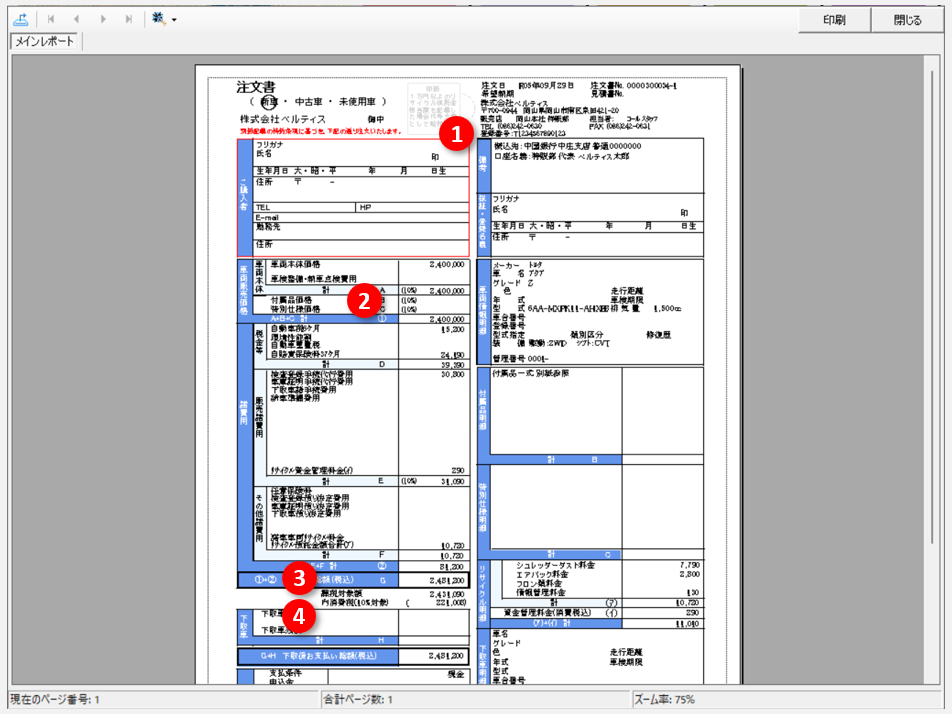Image resolution: width=952 pixels, height=714 pixels.
Task: Select the メインレポート tab
Action: tap(44, 41)
